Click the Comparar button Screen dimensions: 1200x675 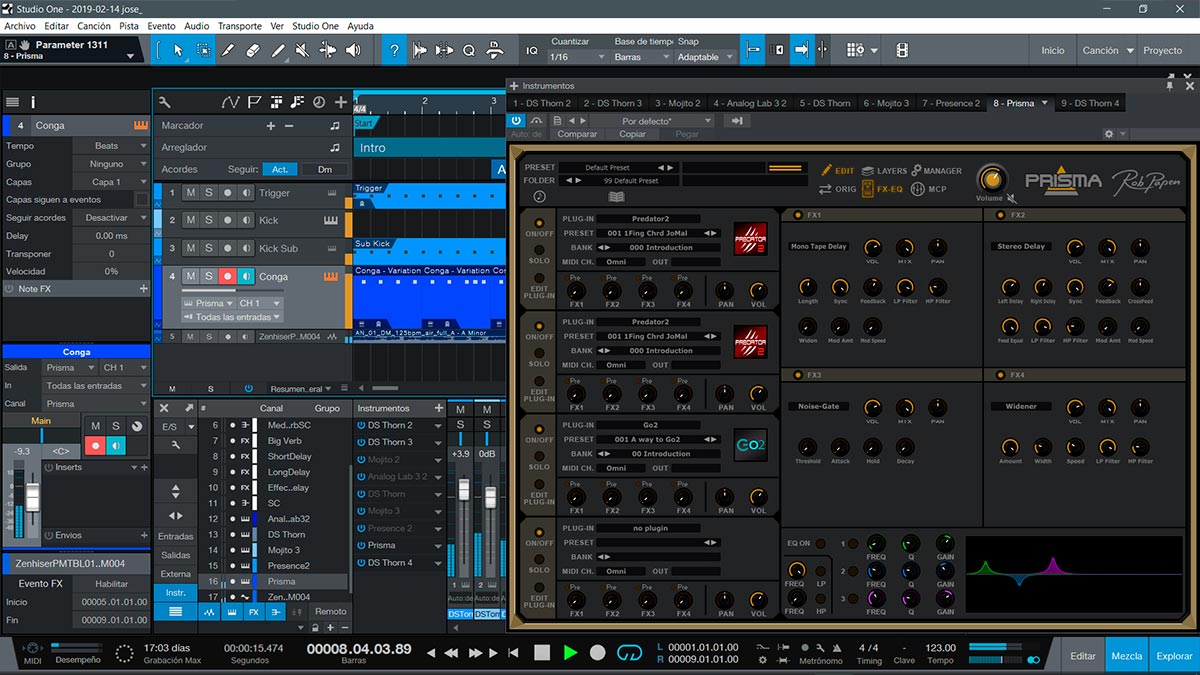[577, 134]
